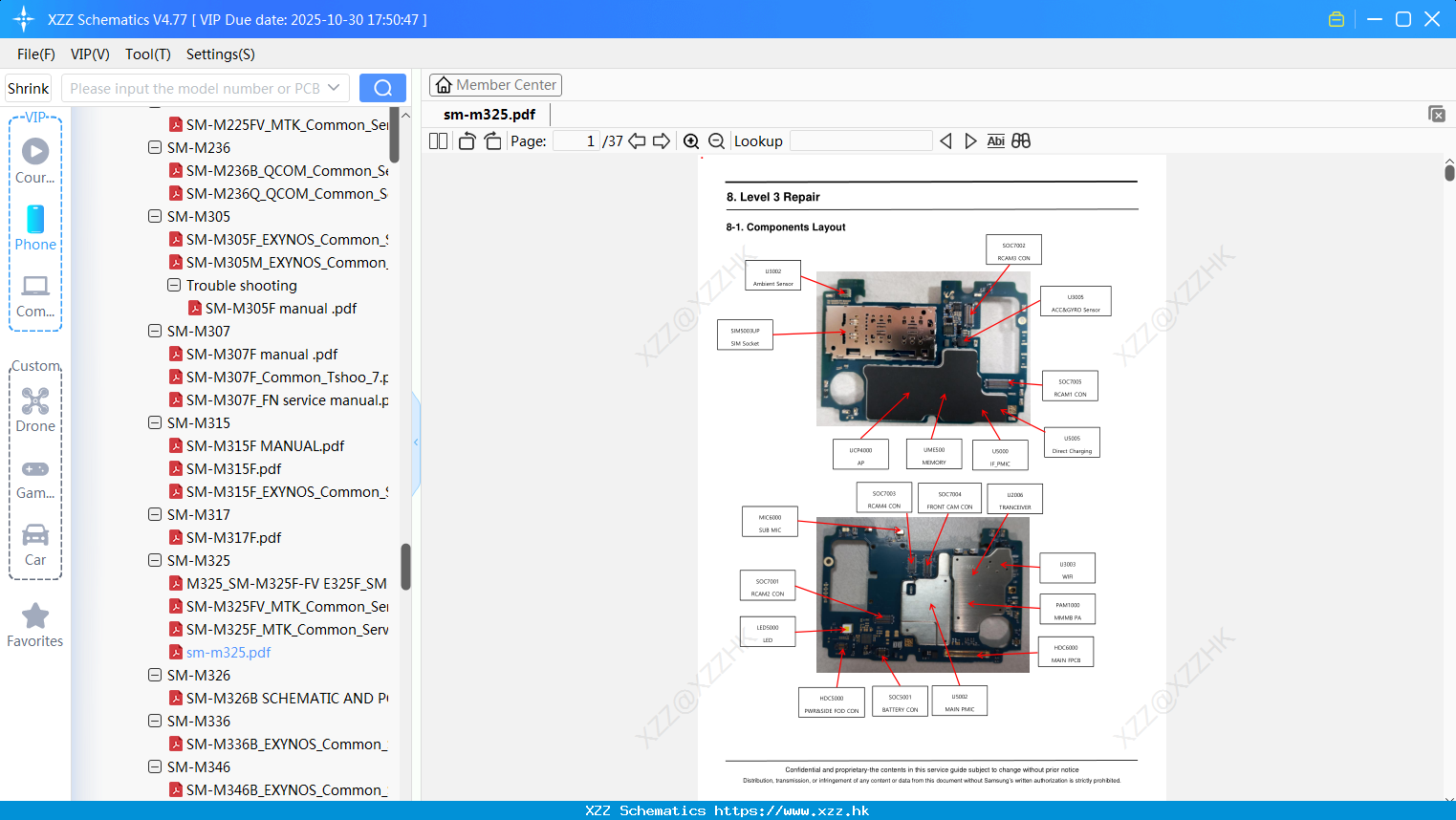
Task: Zoom out of the PDF
Action: pyautogui.click(x=716, y=141)
